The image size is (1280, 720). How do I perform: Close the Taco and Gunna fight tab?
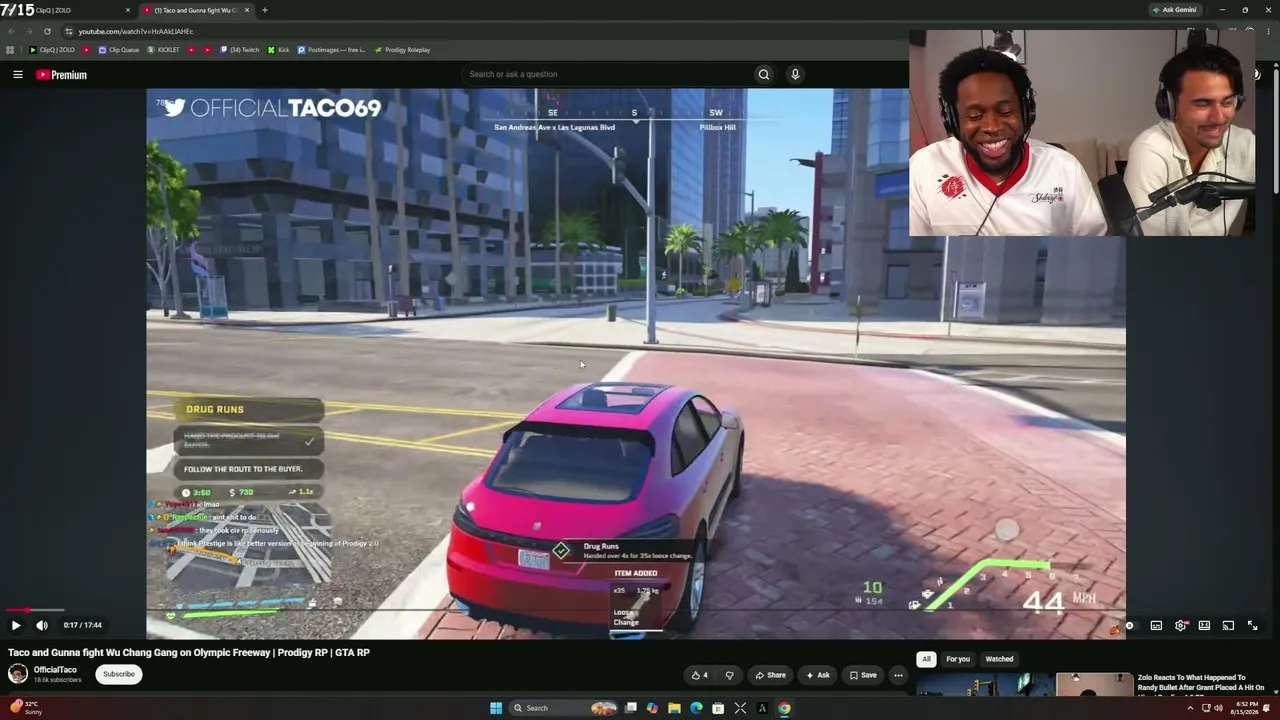click(246, 10)
